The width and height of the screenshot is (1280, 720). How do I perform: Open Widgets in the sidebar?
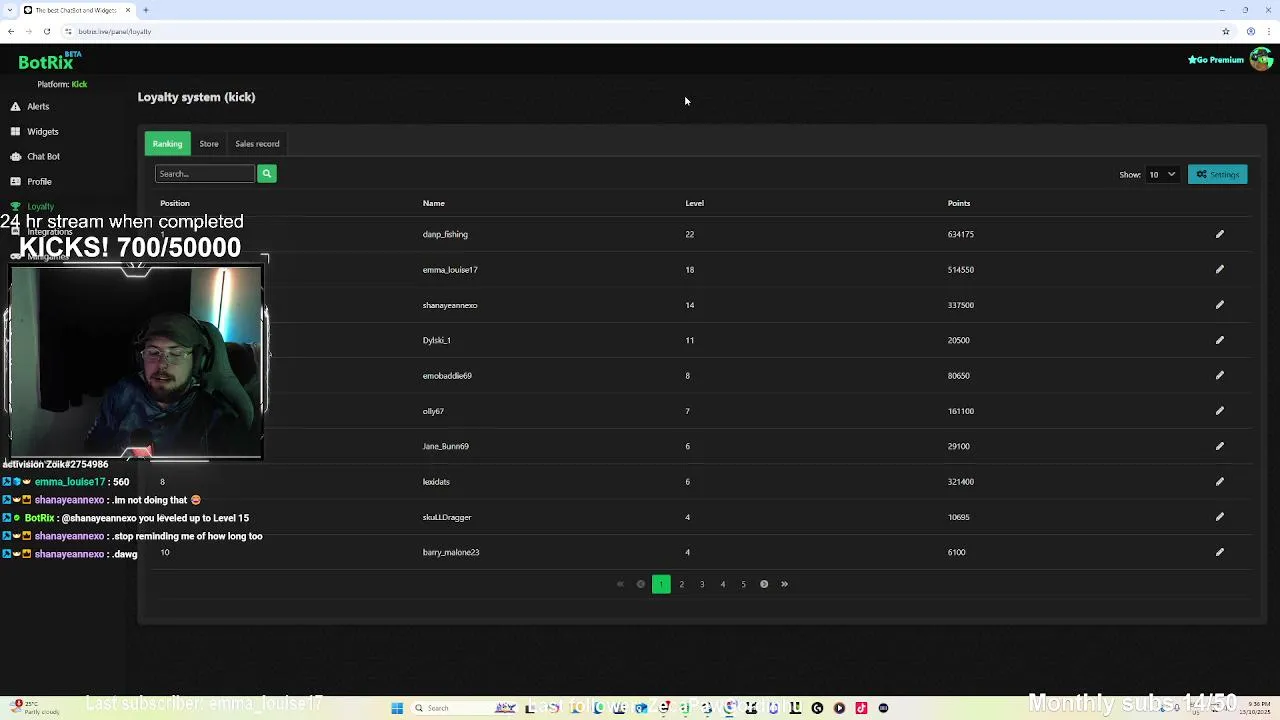pyautogui.click(x=42, y=131)
